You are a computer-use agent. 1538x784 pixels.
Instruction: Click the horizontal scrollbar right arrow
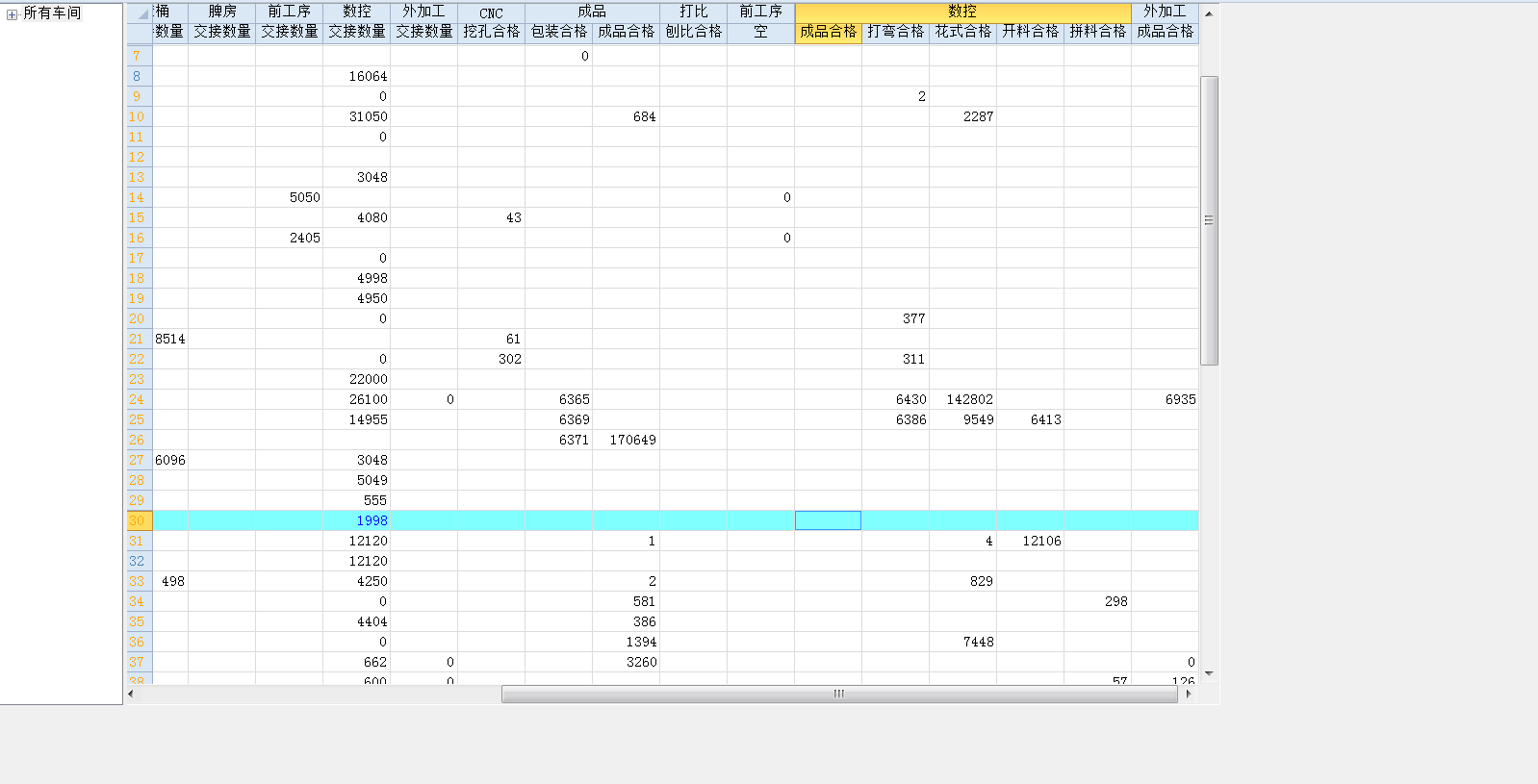point(1189,694)
